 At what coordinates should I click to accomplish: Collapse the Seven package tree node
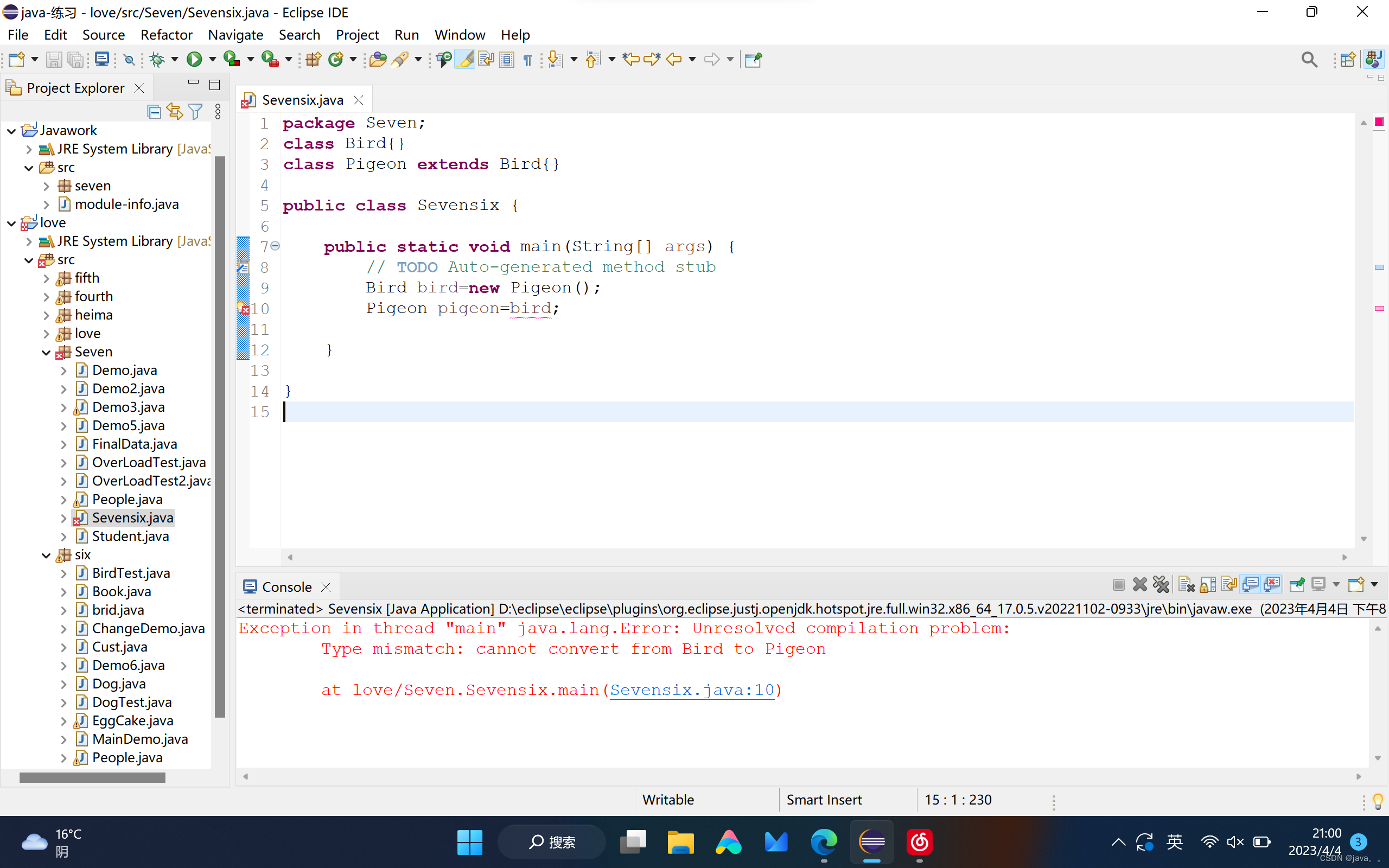pyautogui.click(x=47, y=352)
